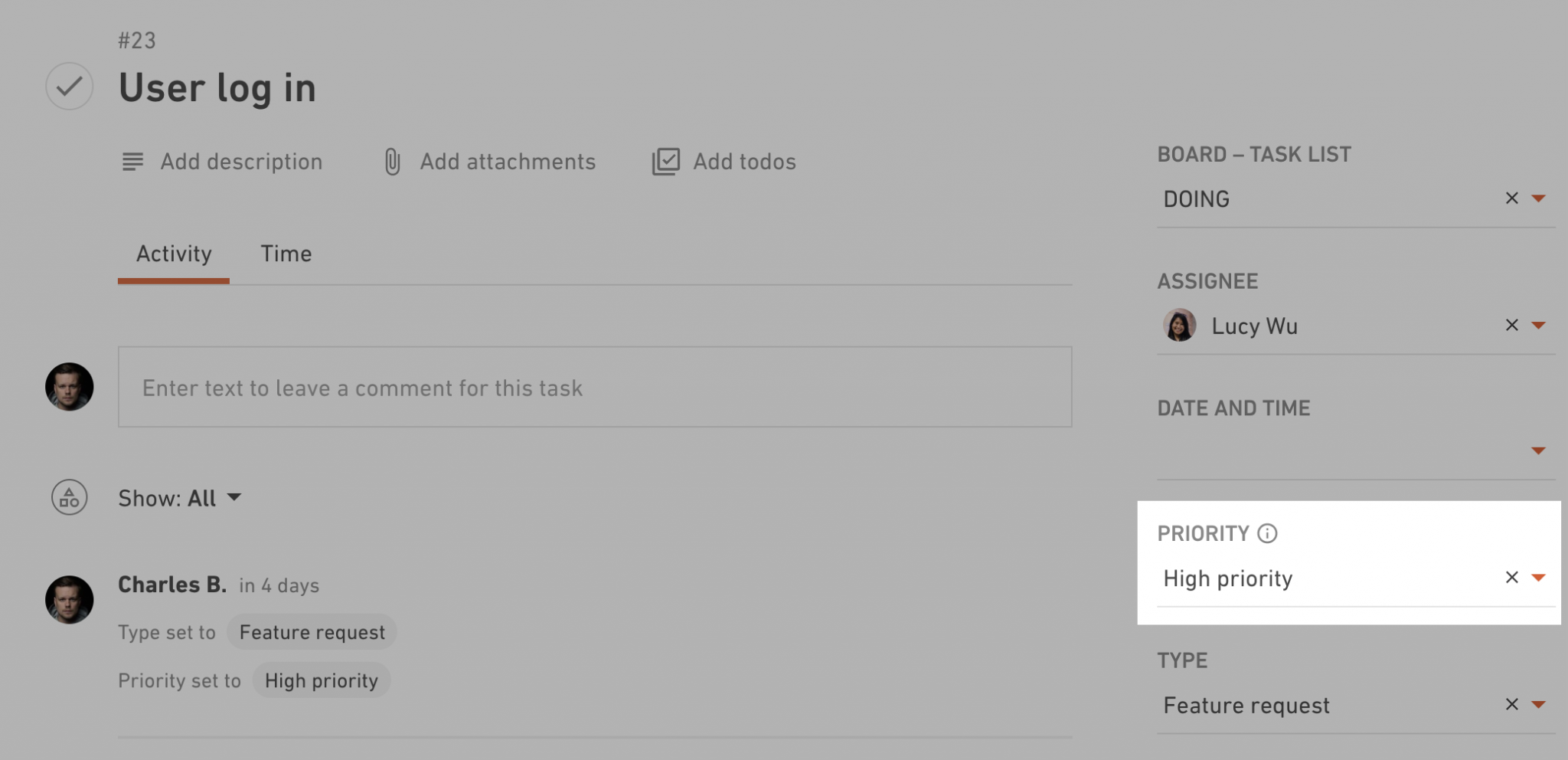Image resolution: width=1568 pixels, height=760 pixels.
Task: Click the Priority info icon
Action: coord(1267,533)
